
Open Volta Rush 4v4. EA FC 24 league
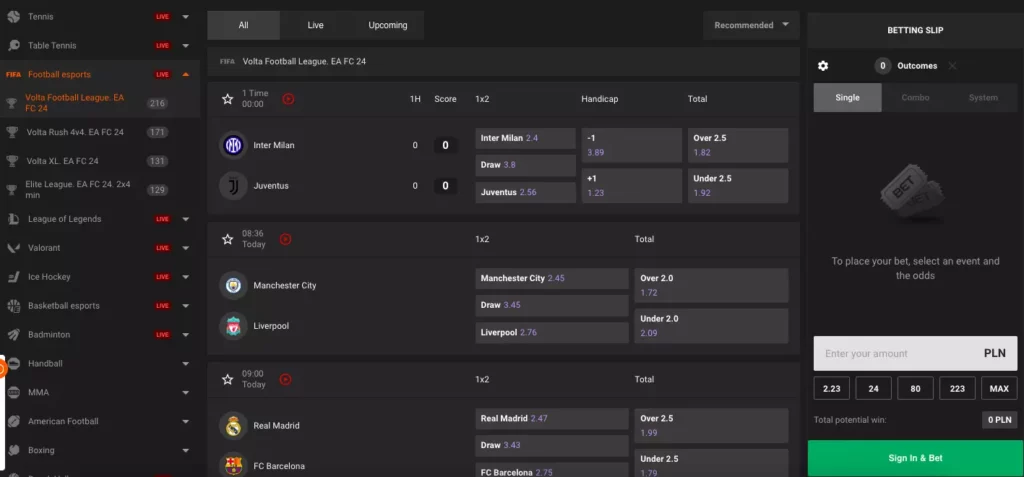pos(100,132)
